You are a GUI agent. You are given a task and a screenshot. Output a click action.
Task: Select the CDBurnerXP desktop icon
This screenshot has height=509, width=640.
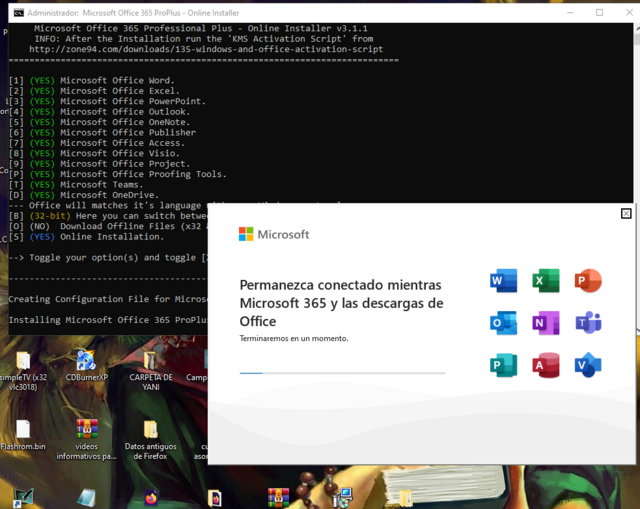(x=86, y=366)
